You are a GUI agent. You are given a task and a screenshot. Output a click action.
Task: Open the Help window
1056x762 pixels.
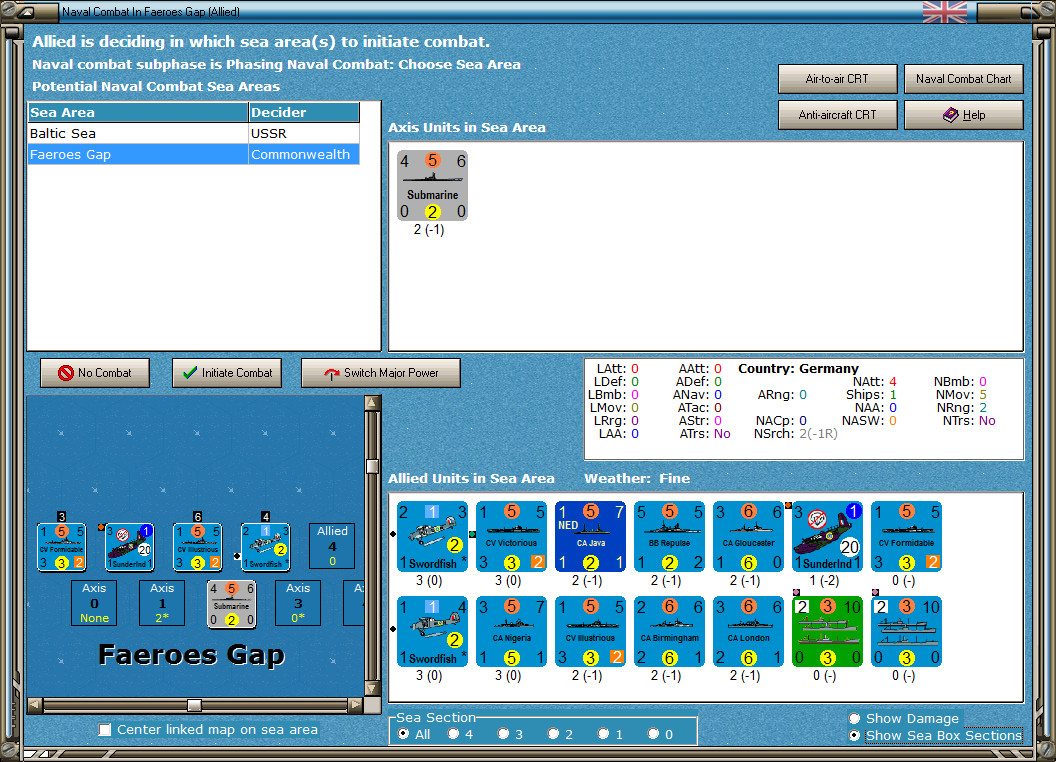click(x=963, y=115)
